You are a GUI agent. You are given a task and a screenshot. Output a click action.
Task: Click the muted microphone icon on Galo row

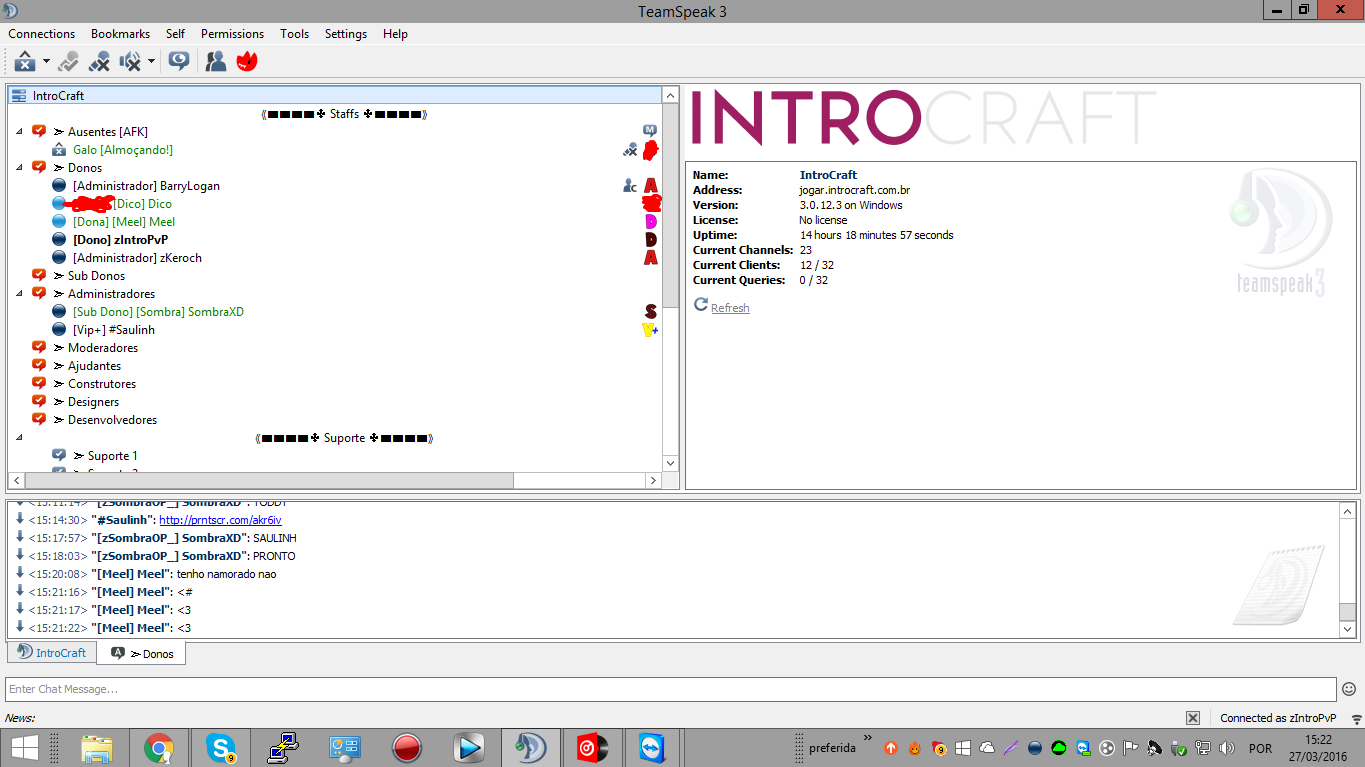(x=630, y=150)
